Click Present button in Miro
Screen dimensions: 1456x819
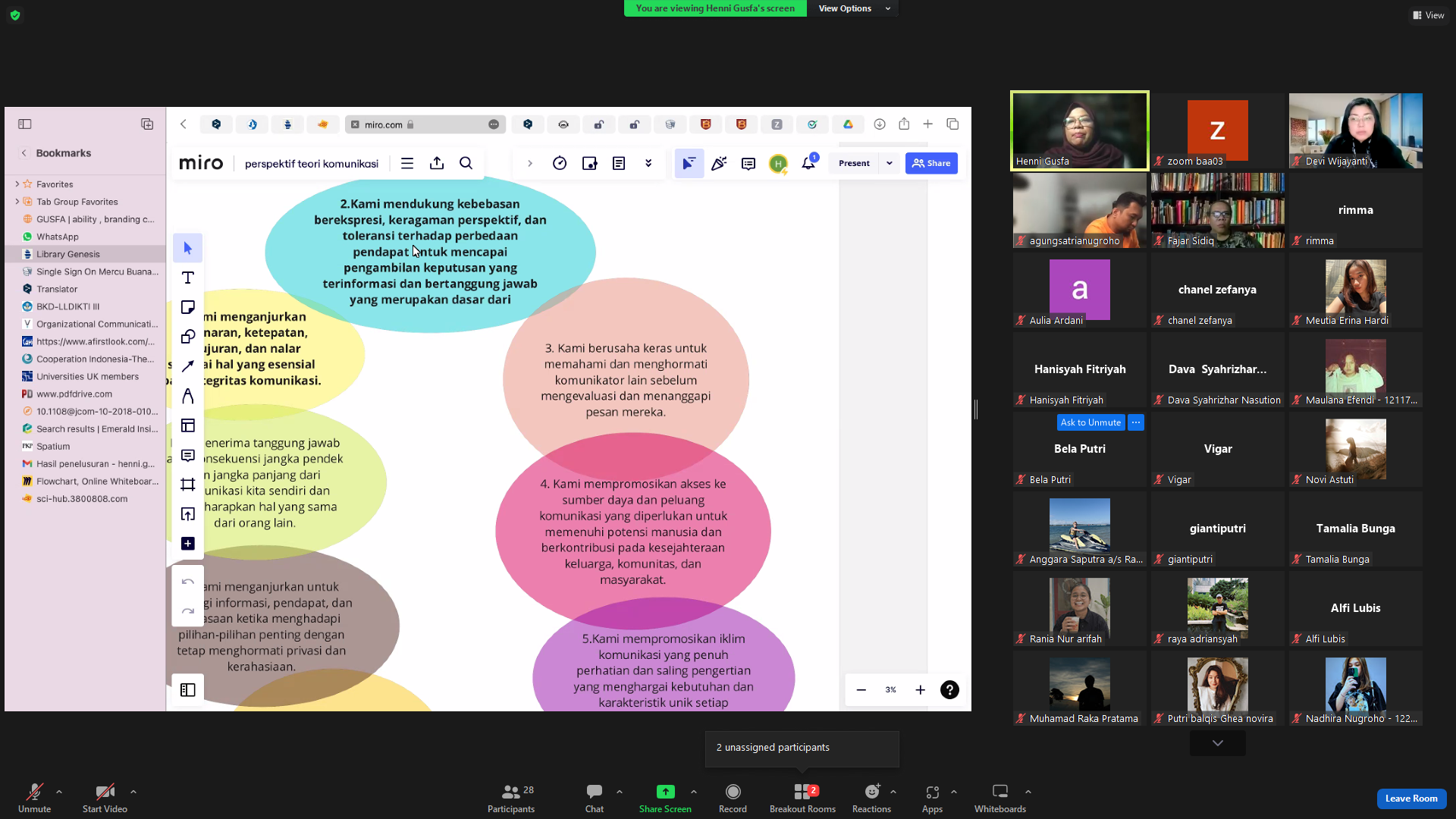(854, 163)
